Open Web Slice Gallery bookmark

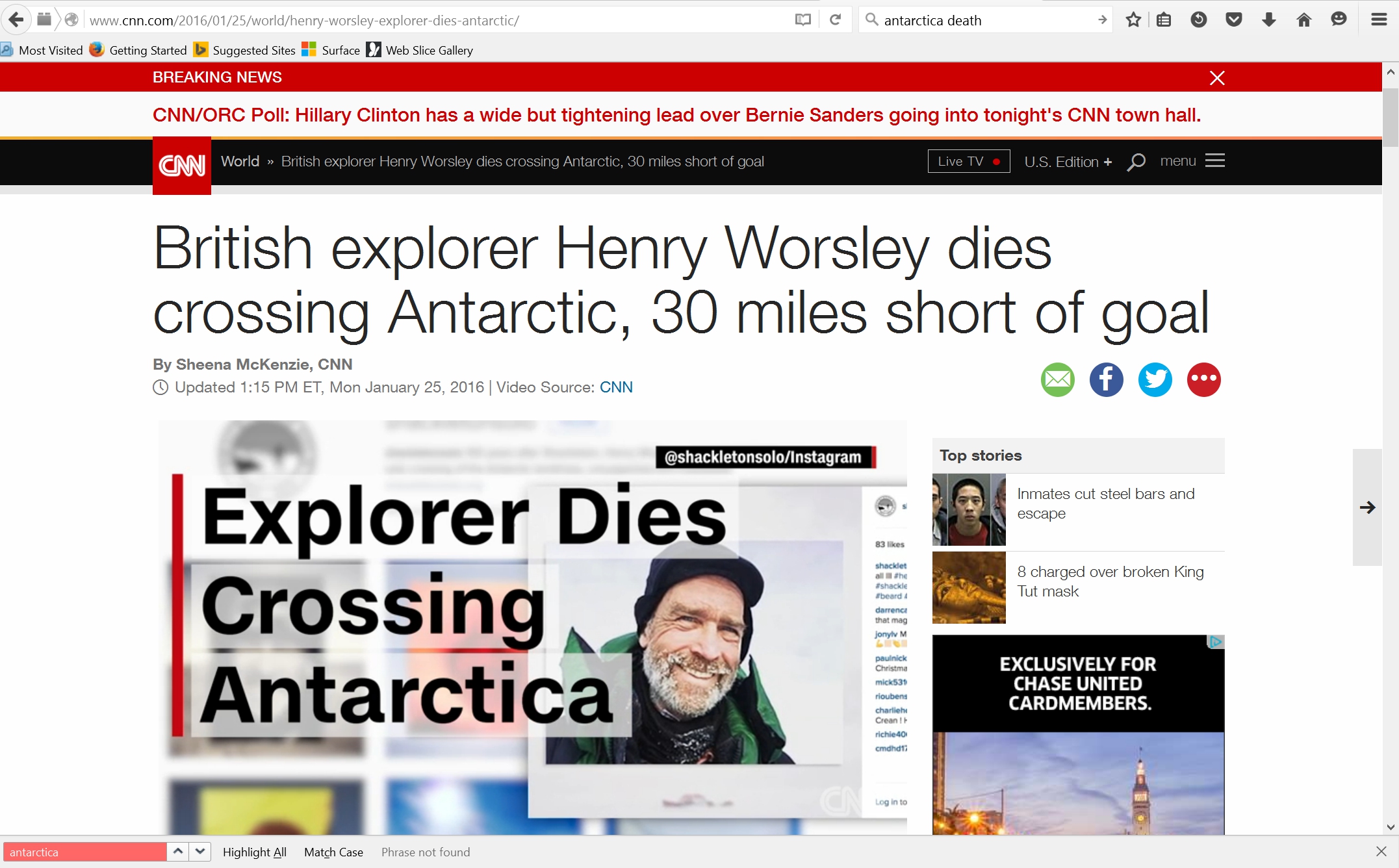[420, 50]
